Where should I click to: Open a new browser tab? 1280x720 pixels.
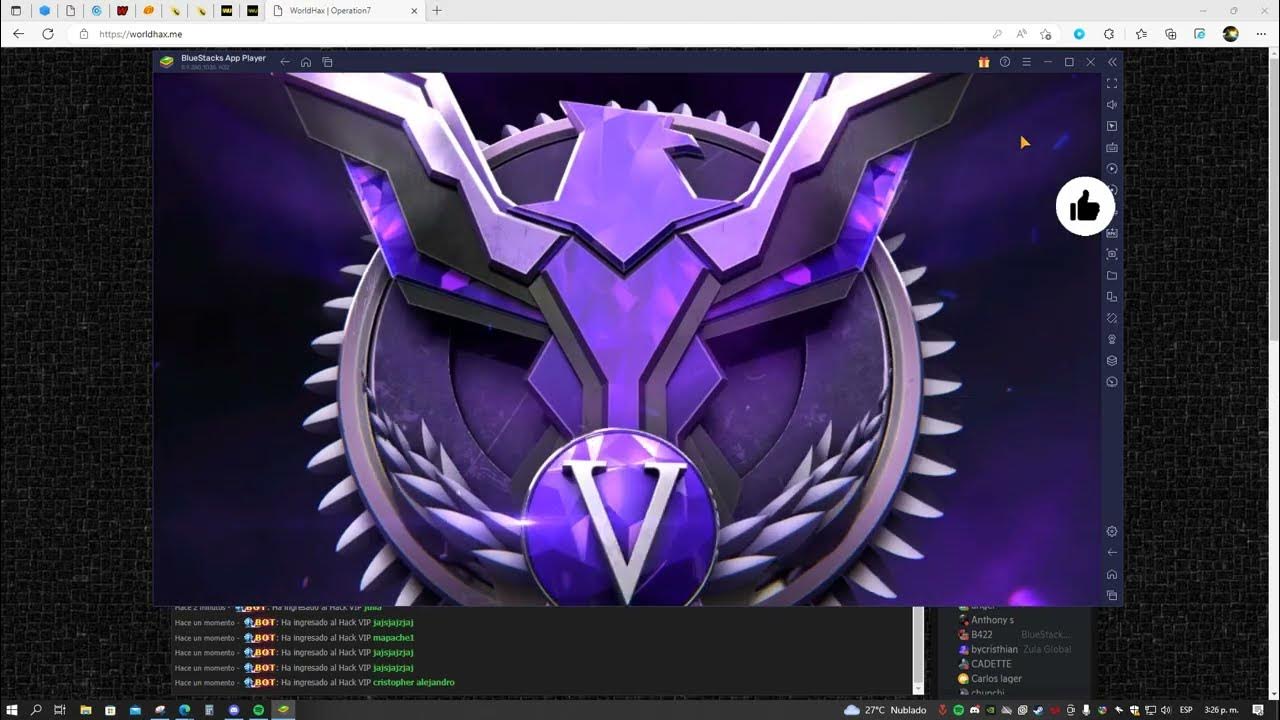(x=436, y=11)
